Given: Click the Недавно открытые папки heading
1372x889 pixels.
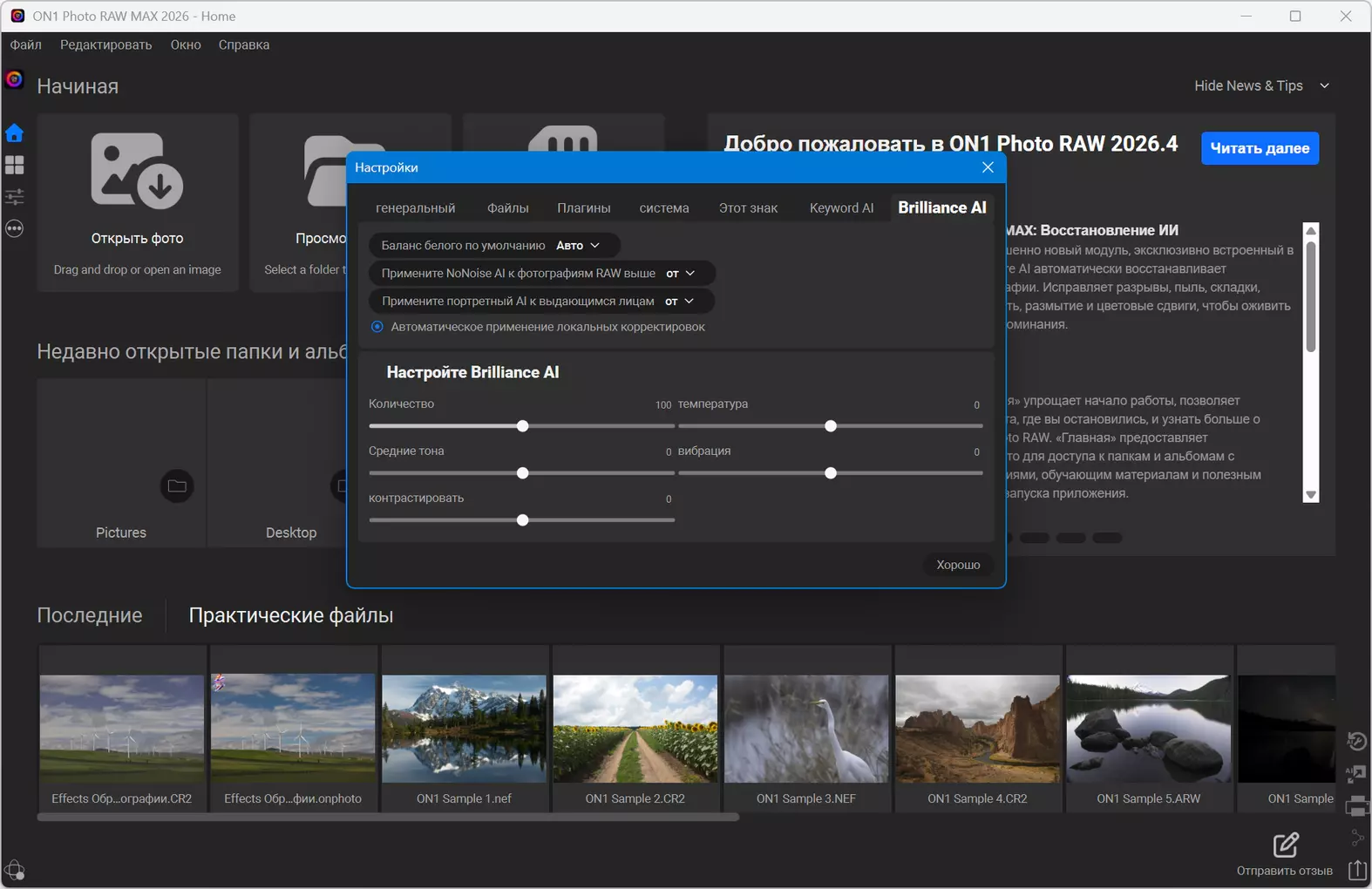Looking at the screenshot, I should point(192,351).
